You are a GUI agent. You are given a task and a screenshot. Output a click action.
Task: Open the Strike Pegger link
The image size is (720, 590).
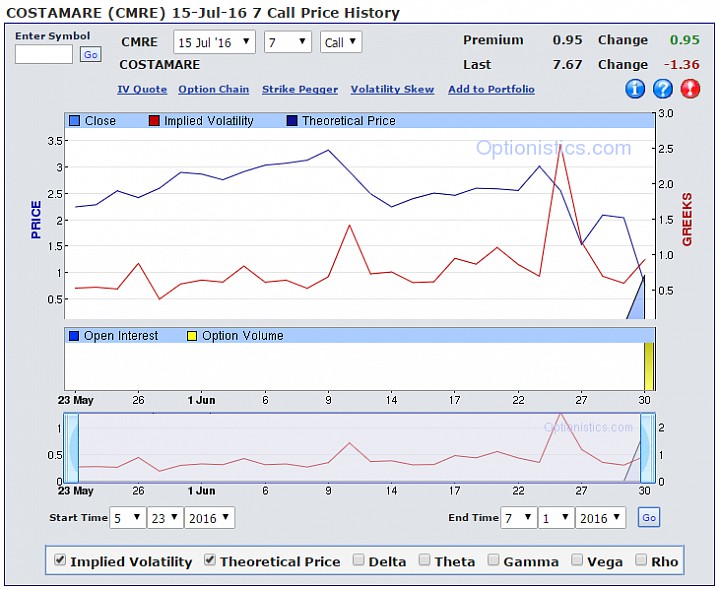pyautogui.click(x=300, y=90)
